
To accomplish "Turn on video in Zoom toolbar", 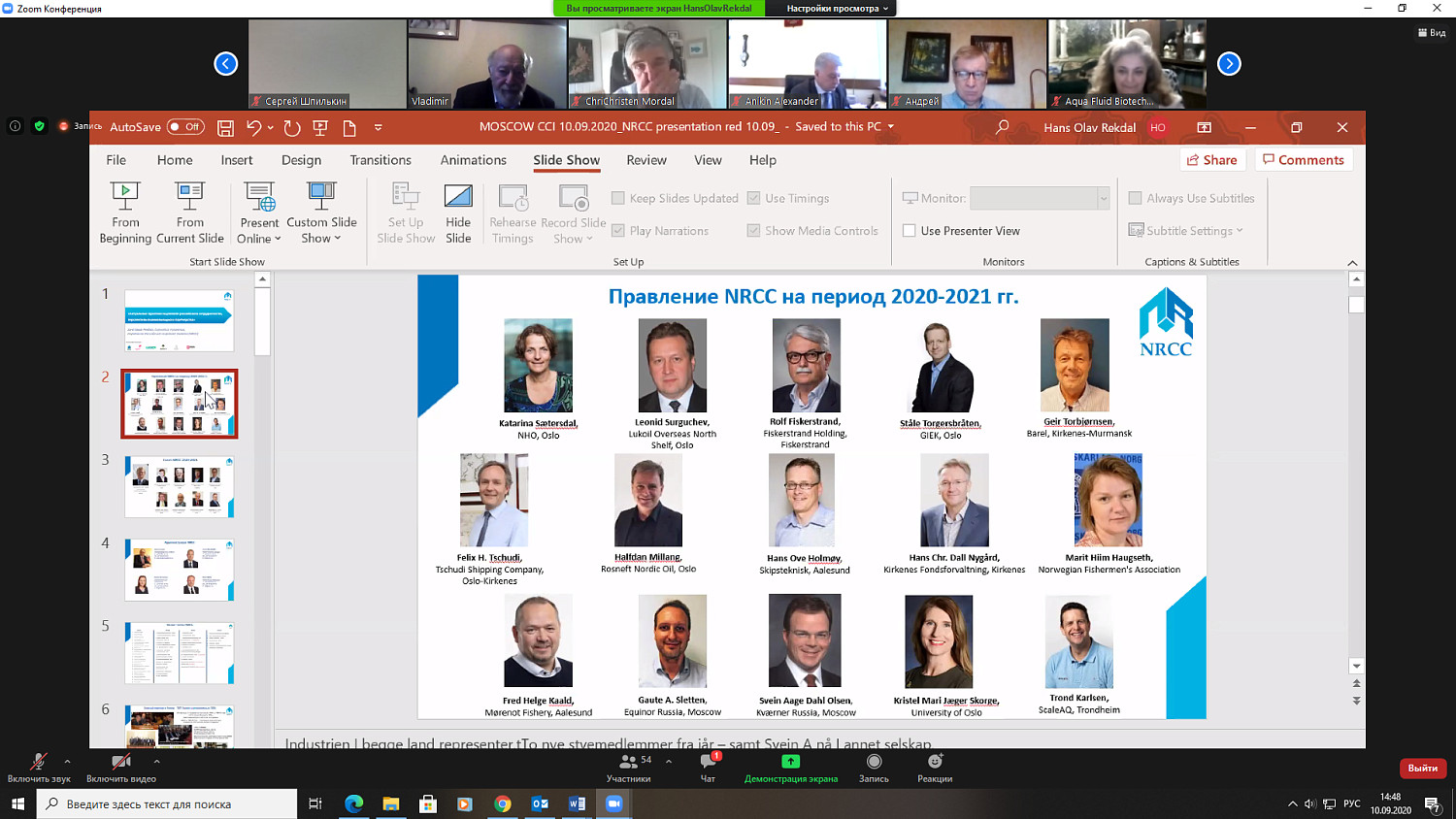I will 121,768.
